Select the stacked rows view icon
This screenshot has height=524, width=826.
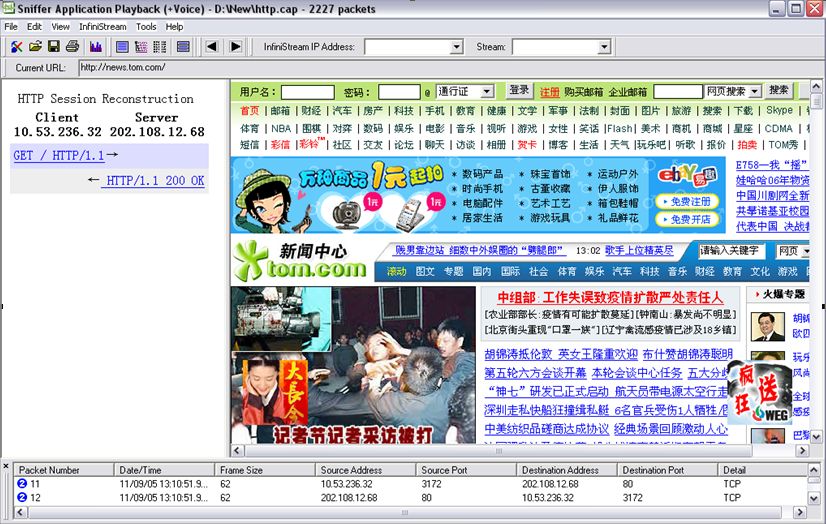[x=183, y=47]
